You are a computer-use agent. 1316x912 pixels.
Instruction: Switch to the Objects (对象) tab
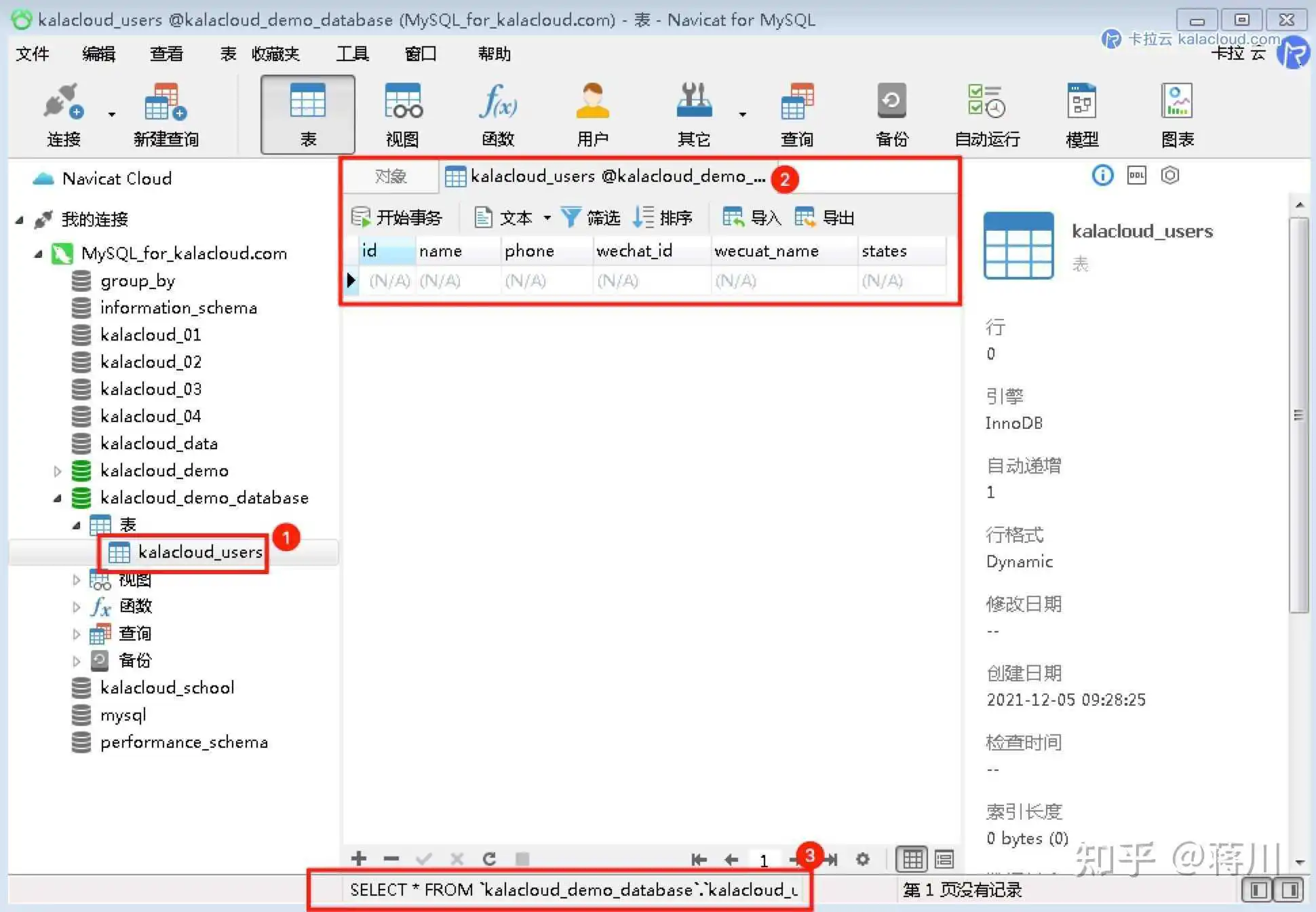tap(391, 176)
